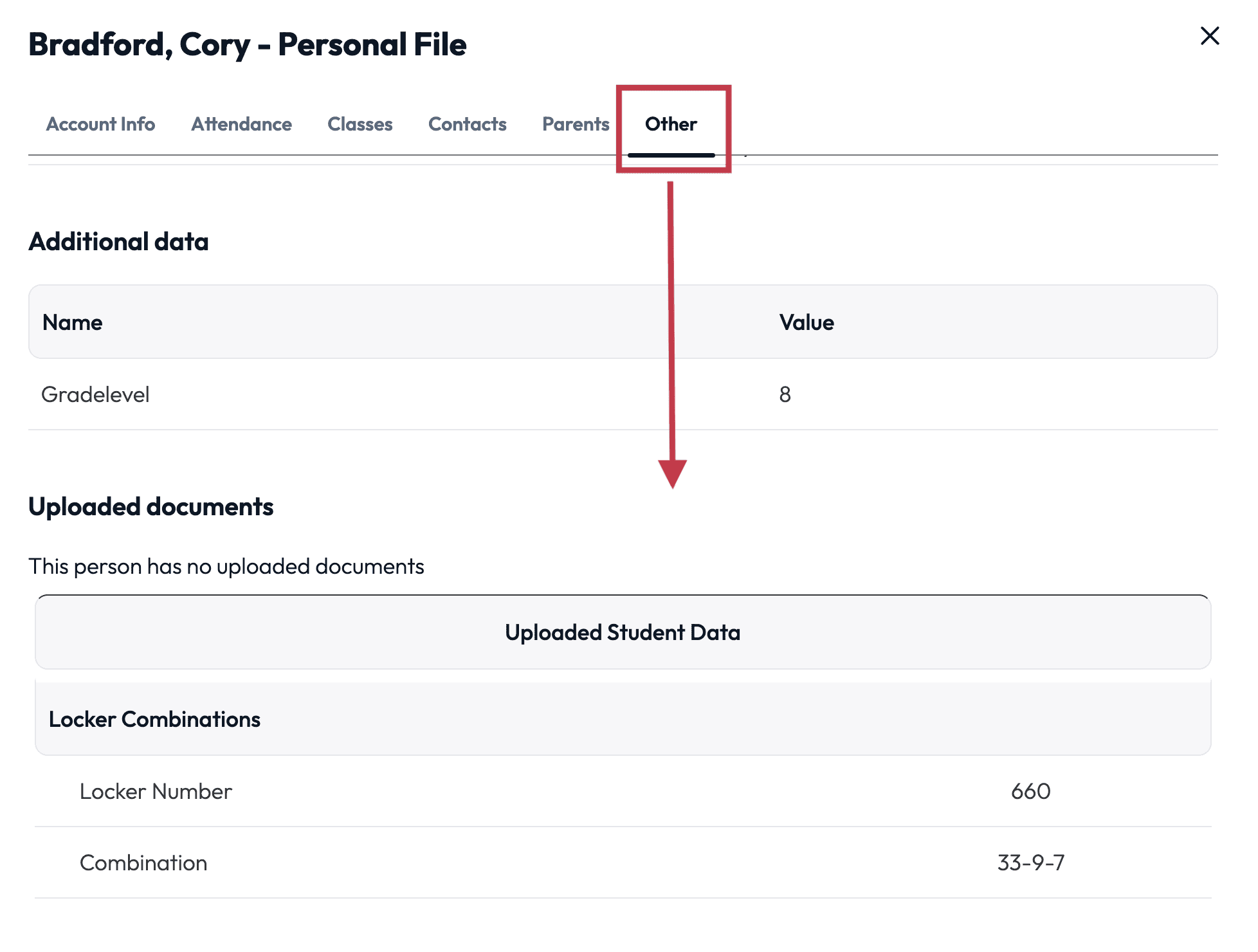Select the Uploaded documents heading

[x=150, y=506]
